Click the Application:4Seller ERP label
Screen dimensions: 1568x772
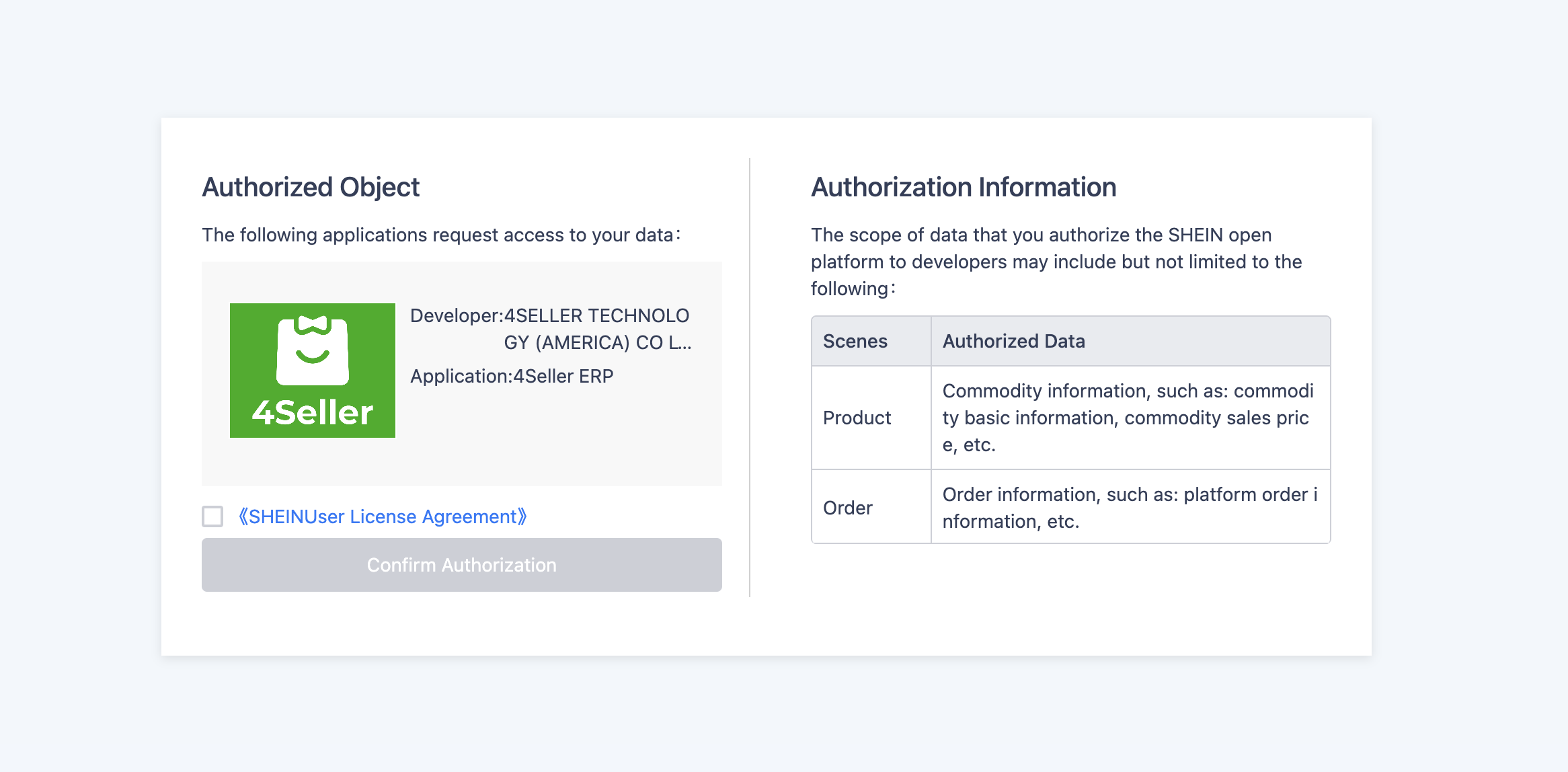click(x=512, y=376)
